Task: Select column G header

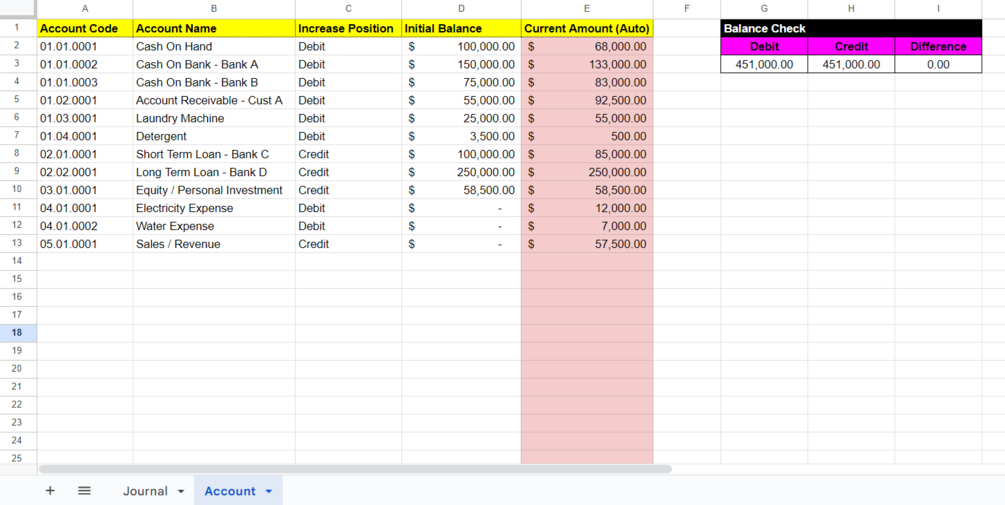Action: (764, 9)
